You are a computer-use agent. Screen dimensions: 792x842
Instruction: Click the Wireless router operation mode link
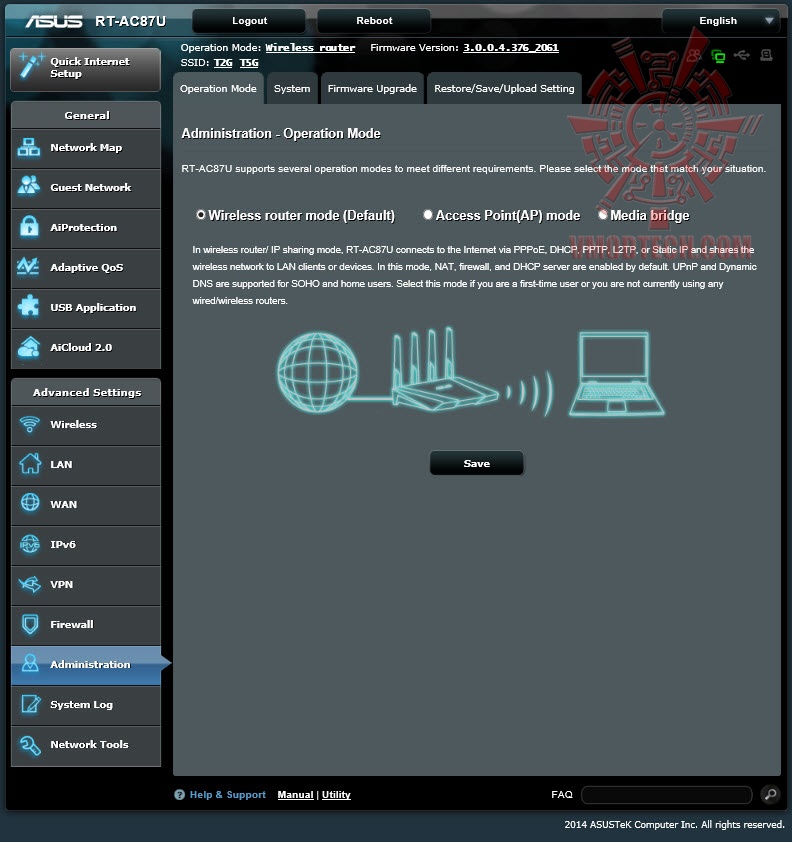coord(310,48)
